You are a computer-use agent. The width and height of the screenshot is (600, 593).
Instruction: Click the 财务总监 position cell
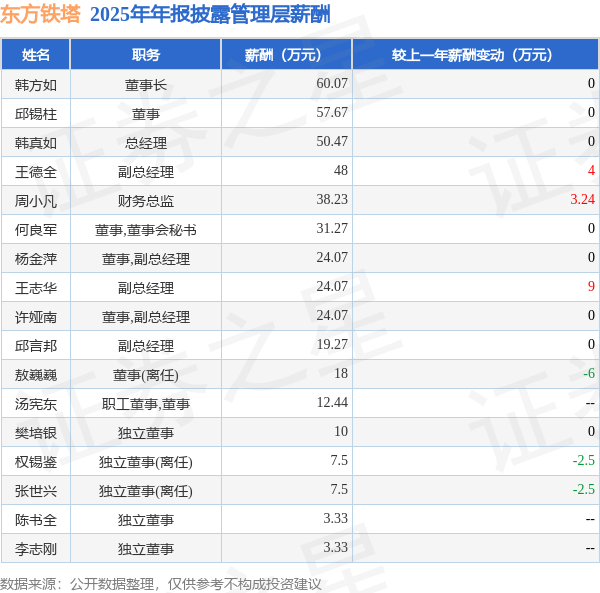pos(146,201)
